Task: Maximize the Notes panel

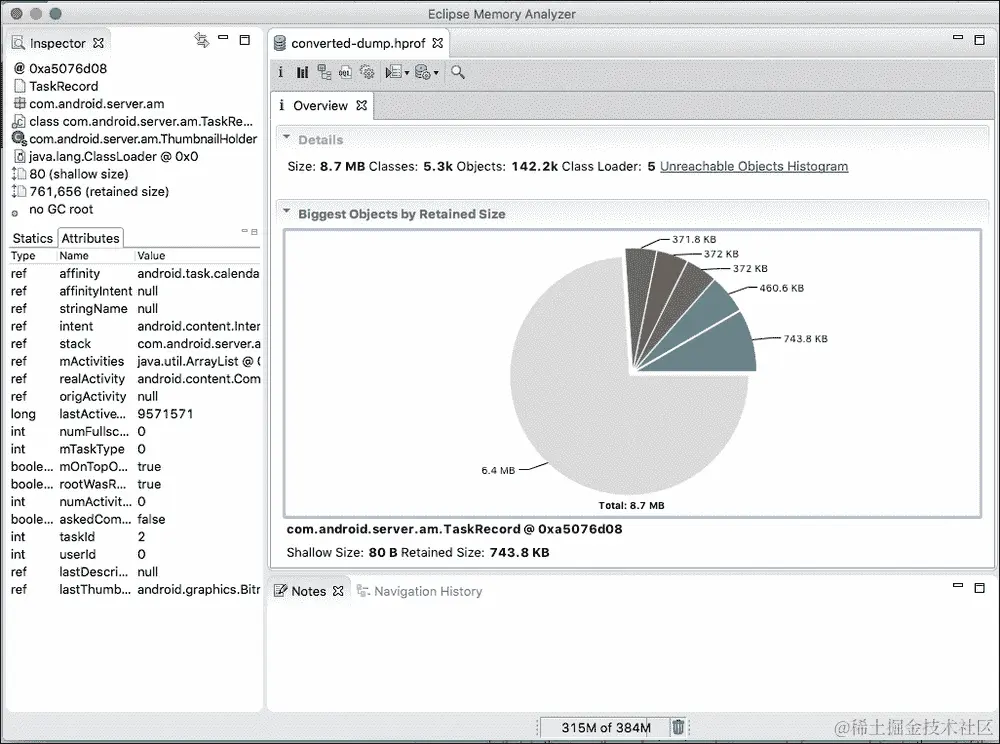Action: [980, 587]
